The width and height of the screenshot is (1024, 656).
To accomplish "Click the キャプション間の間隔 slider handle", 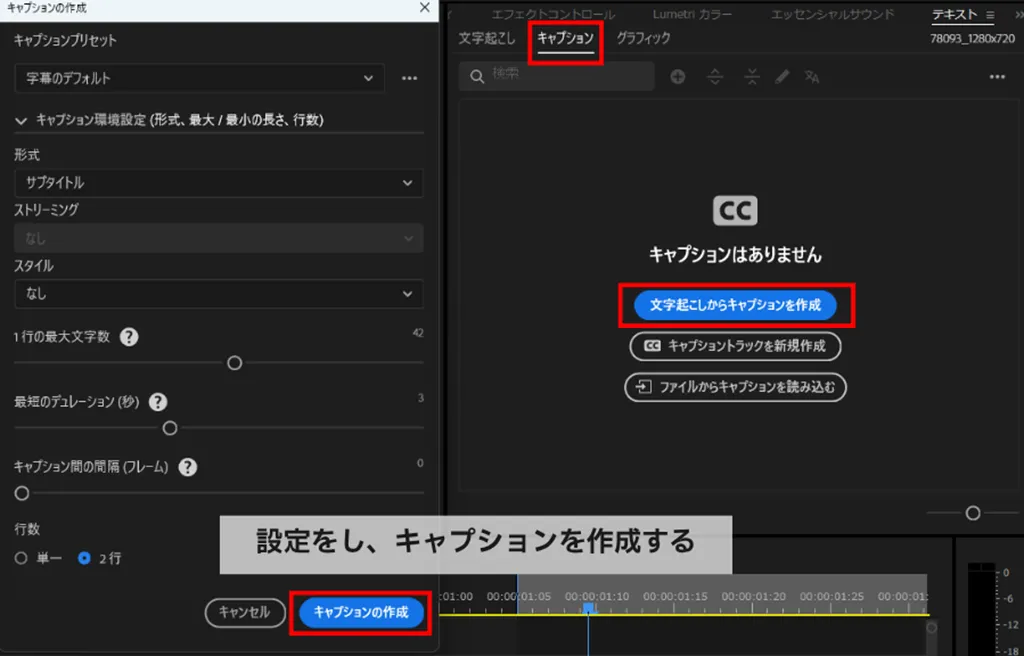I will pos(22,493).
